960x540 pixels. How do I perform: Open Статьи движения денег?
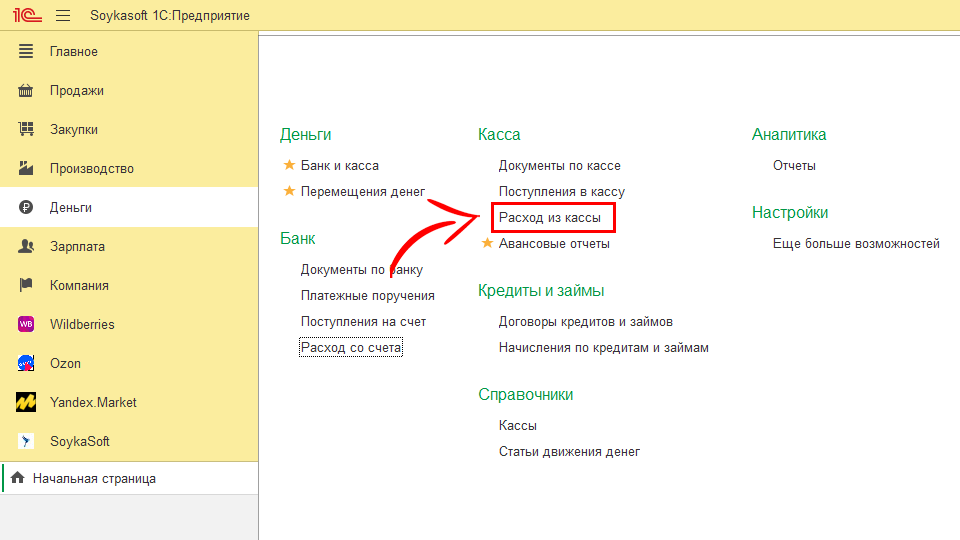(569, 451)
